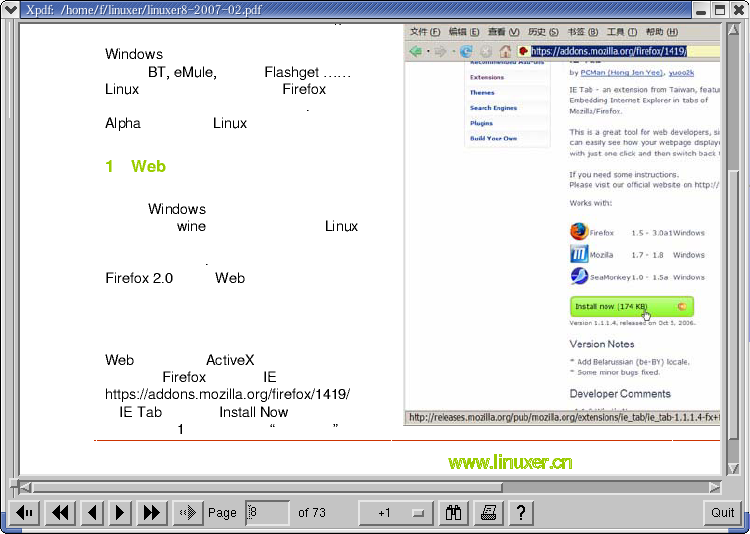Image resolution: width=750 pixels, height=534 pixels.
Task: Click the Mozilla logo icon
Action: click(x=579, y=254)
